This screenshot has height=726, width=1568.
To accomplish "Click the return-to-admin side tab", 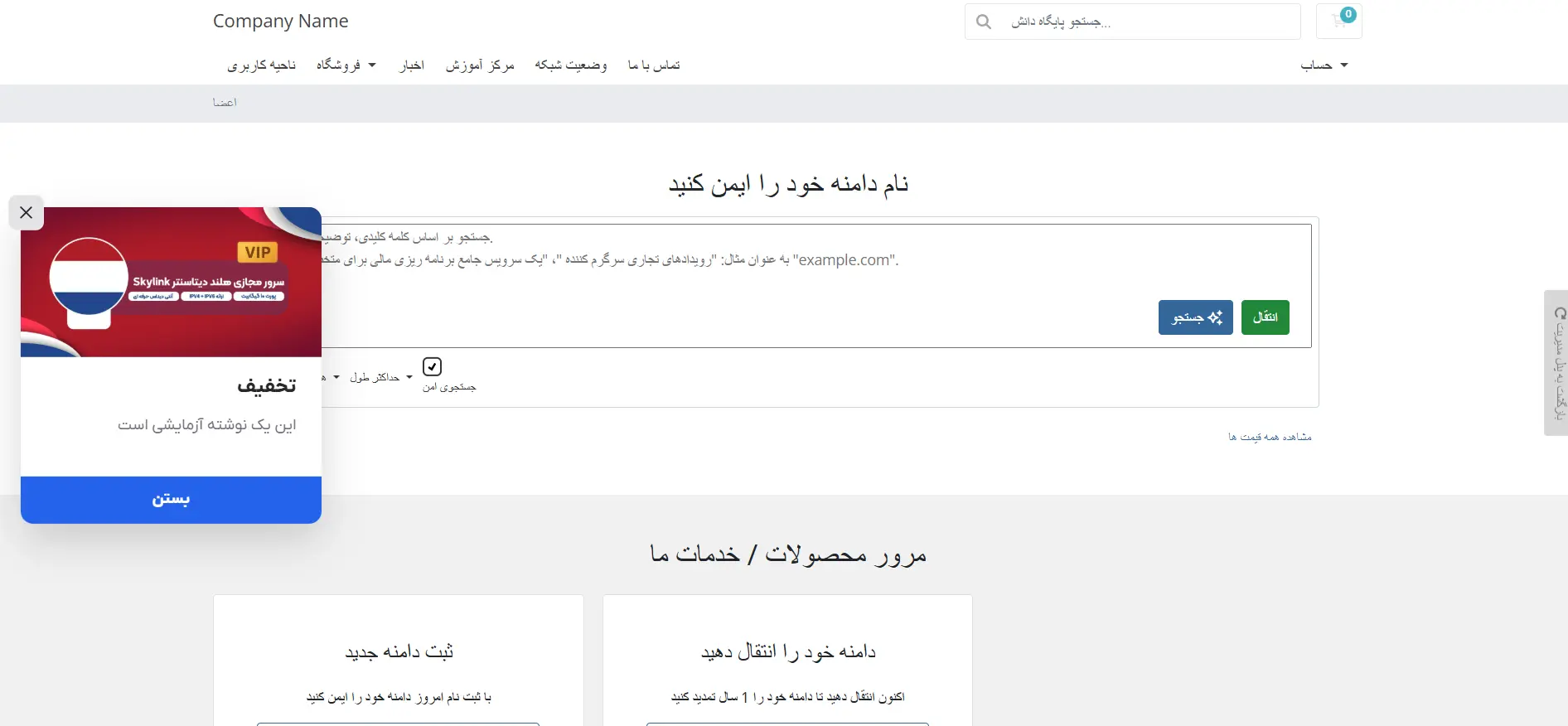I will pyautogui.click(x=1556, y=363).
